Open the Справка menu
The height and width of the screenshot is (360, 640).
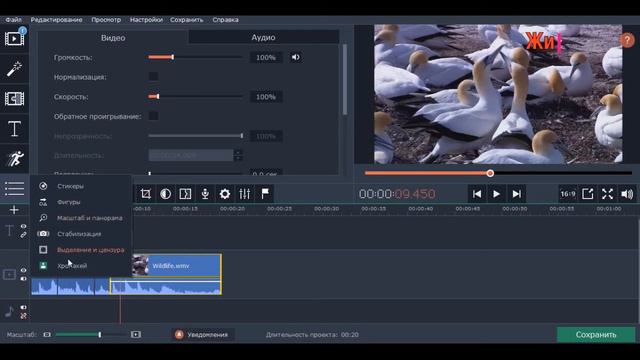pos(225,20)
